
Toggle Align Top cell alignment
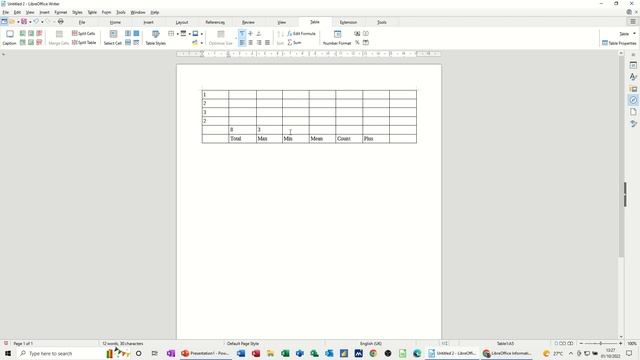tap(242, 33)
